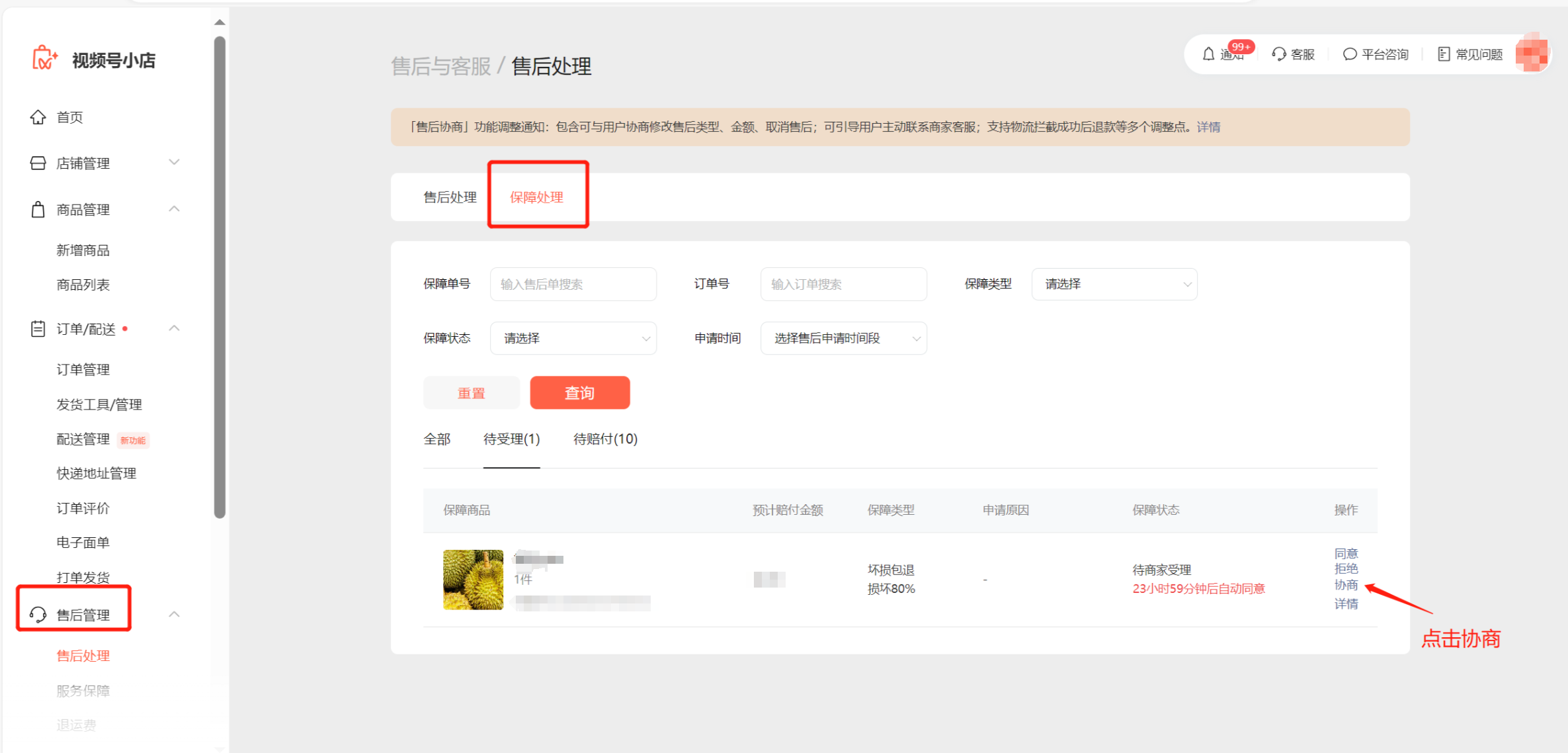This screenshot has height=753, width=1568.
Task: Click the 保障单号 search input field
Action: (573, 284)
